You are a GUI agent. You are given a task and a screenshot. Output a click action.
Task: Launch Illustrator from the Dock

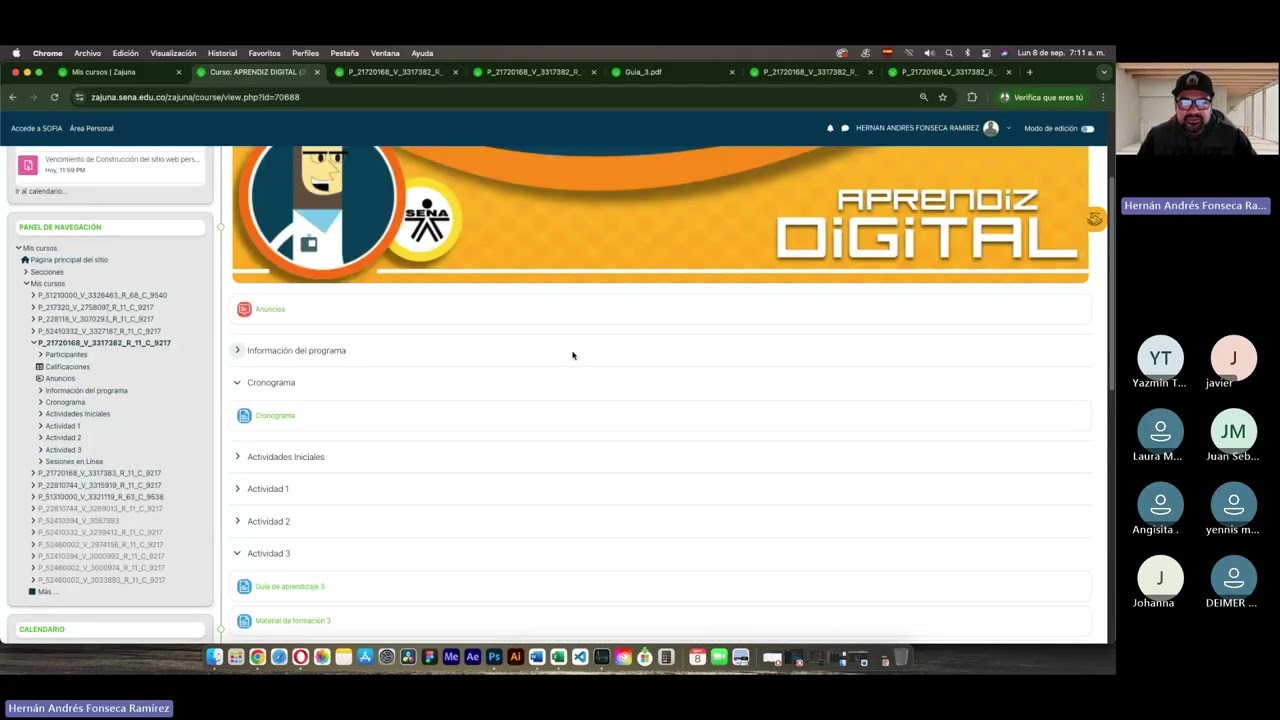click(516, 657)
